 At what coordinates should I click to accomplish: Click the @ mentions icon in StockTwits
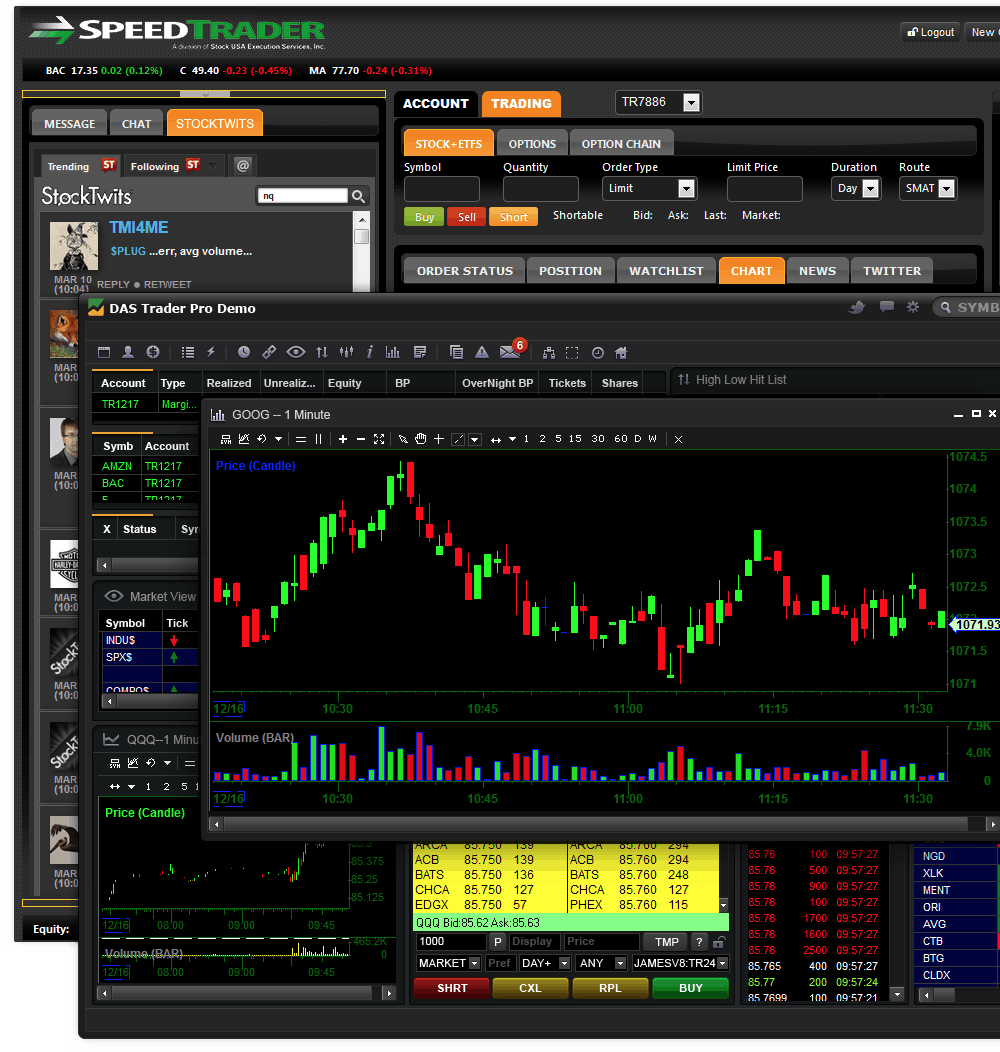[243, 166]
